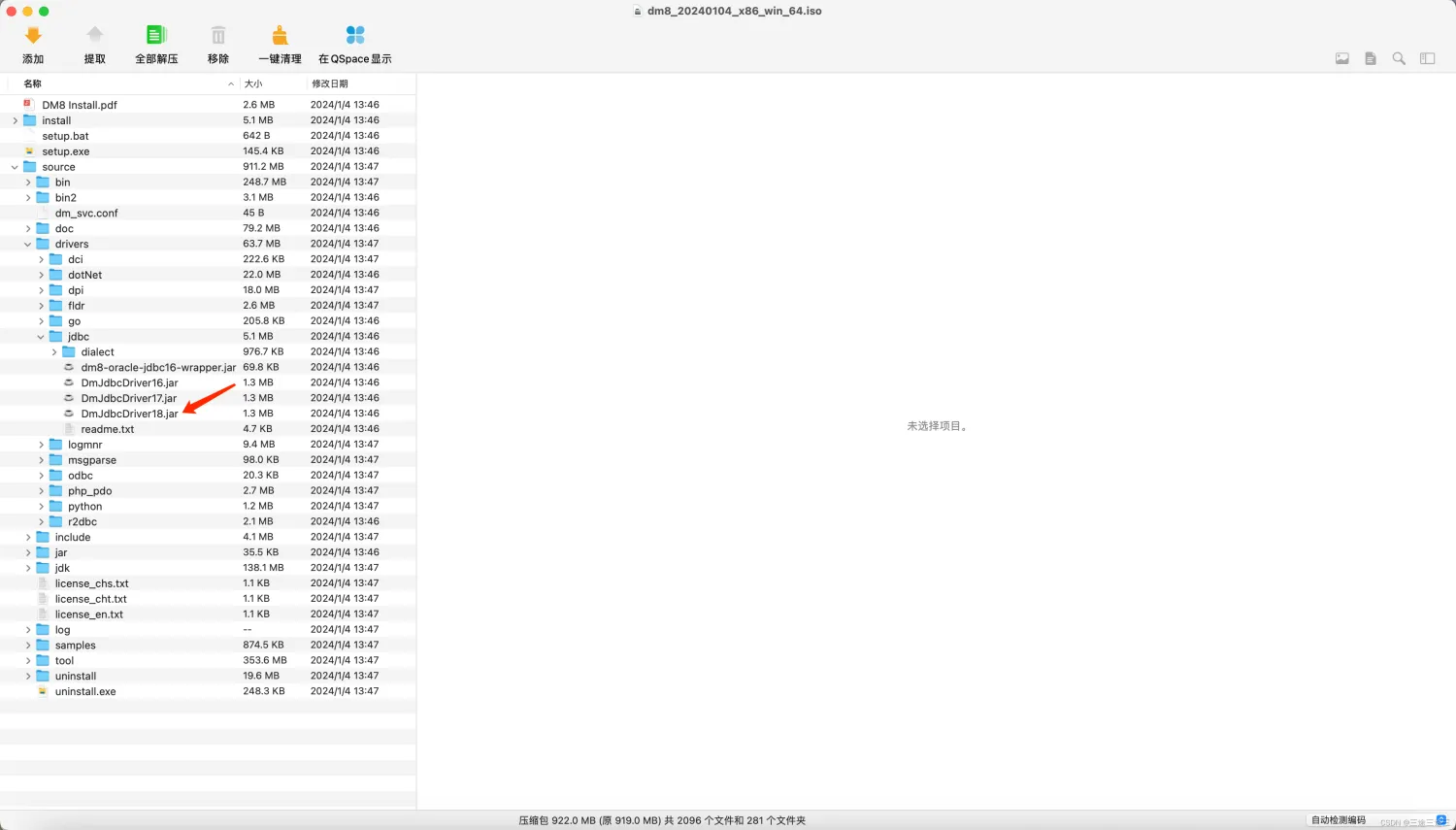Image resolution: width=1456 pixels, height=830 pixels.
Task: Sort by the 修改日期 column header
Action: coord(330,83)
